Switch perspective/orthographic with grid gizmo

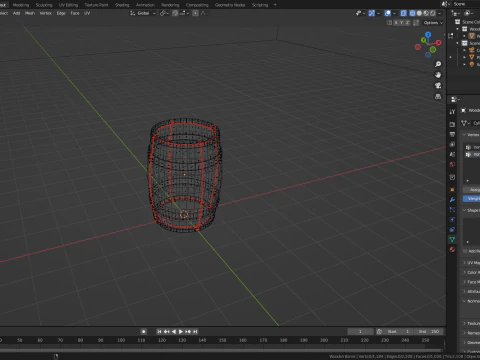point(438,96)
